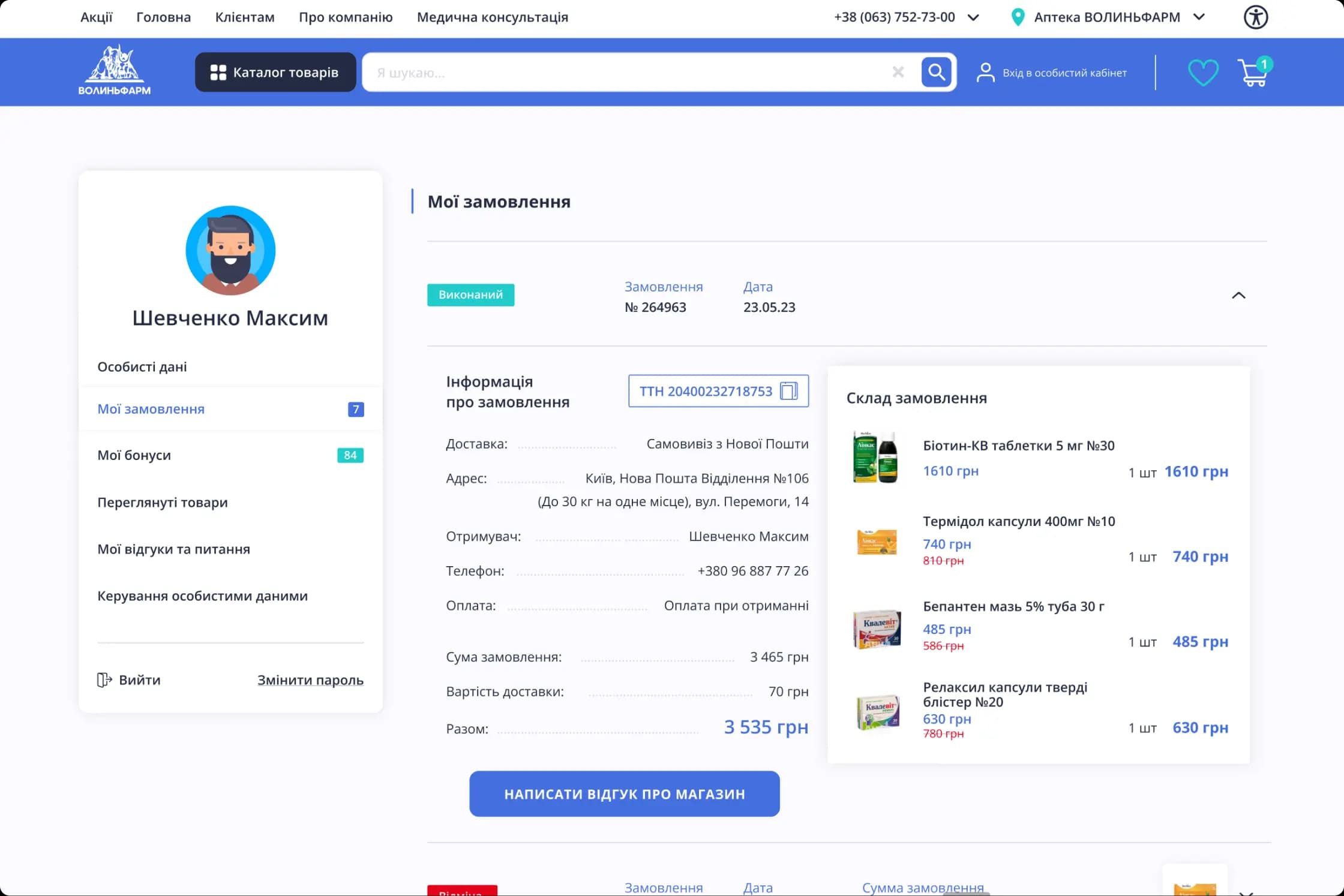Click Вийти logout link
1344x896 pixels.
tap(139, 679)
